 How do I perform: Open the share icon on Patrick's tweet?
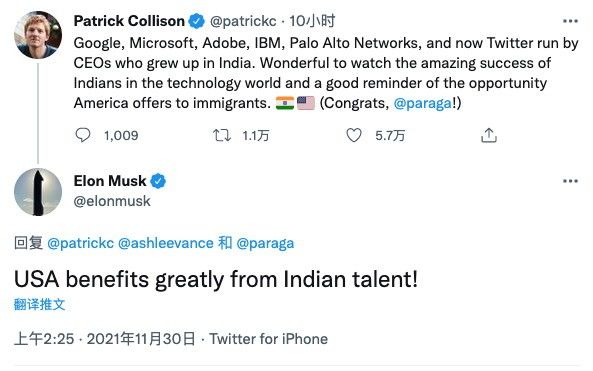(489, 135)
